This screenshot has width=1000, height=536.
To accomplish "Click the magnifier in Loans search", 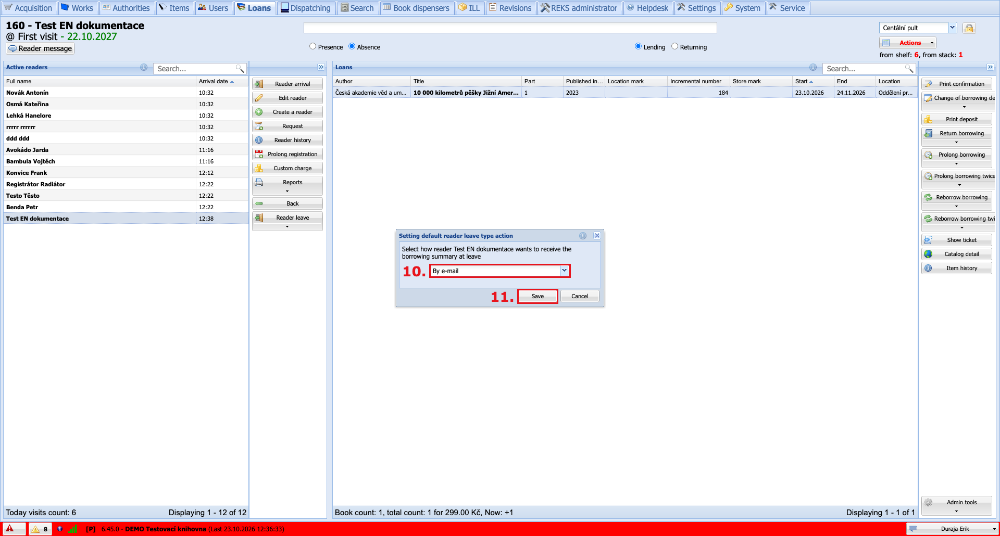I will [x=909, y=68].
